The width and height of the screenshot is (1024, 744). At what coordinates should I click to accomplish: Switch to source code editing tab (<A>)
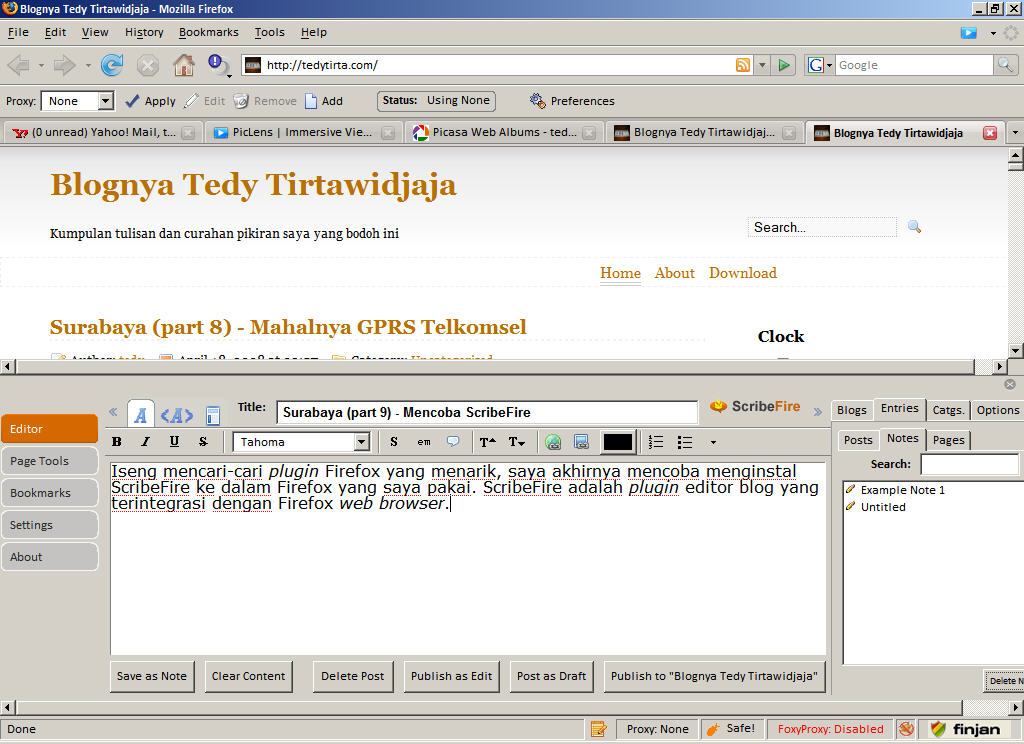click(177, 415)
